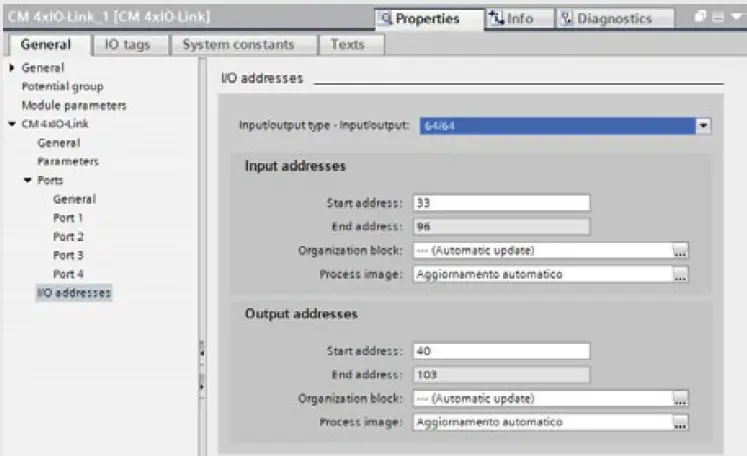Switch to the Info tab
The image size is (747, 456).
(520, 19)
